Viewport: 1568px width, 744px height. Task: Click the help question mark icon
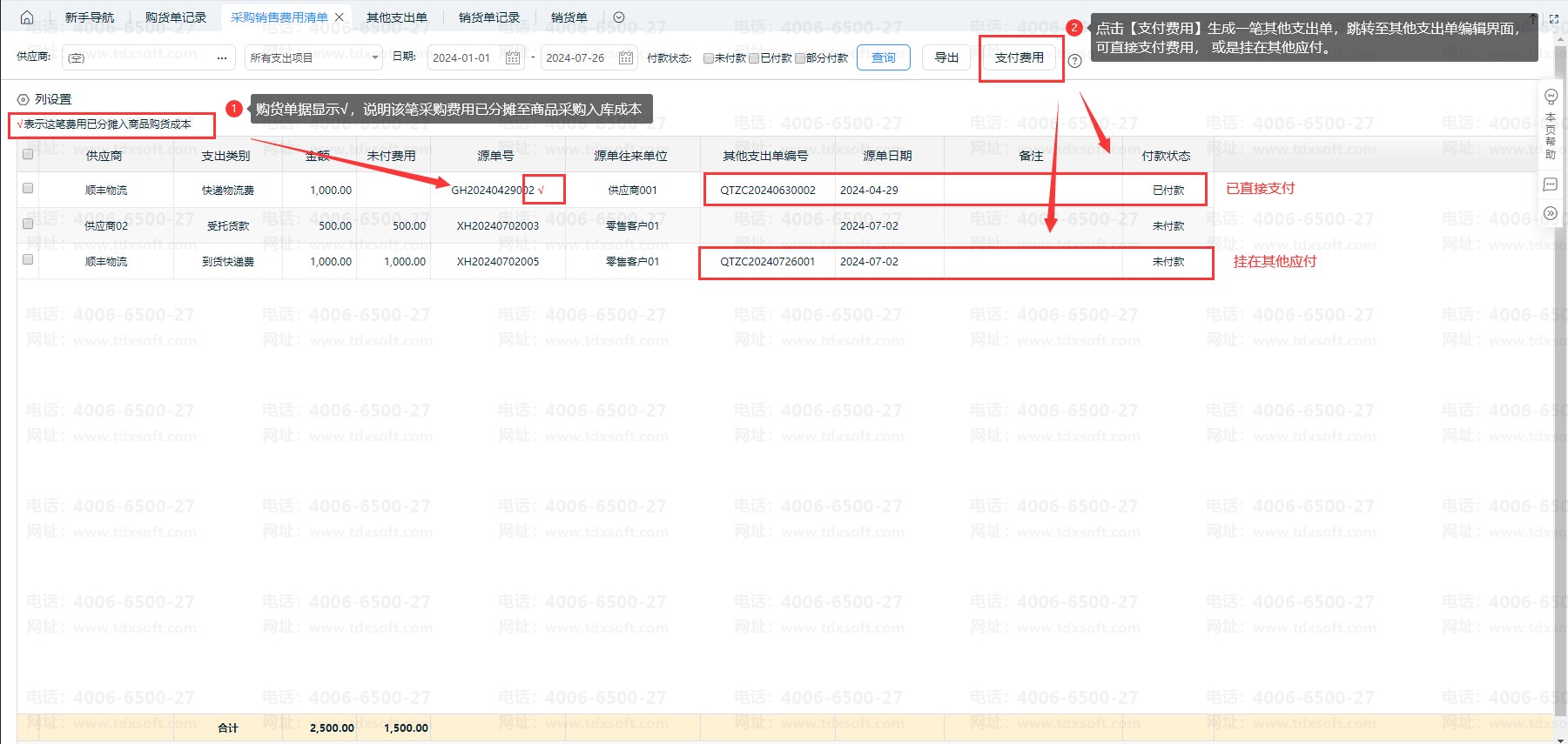click(x=1074, y=61)
